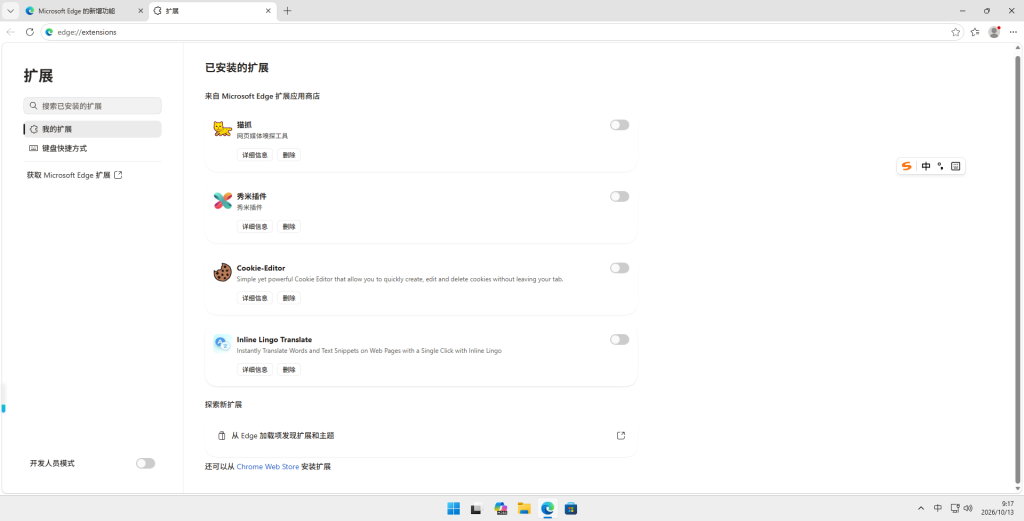Viewport: 1024px width, 521px height.
Task: Open File Explorer on the taskbar
Action: (524, 509)
